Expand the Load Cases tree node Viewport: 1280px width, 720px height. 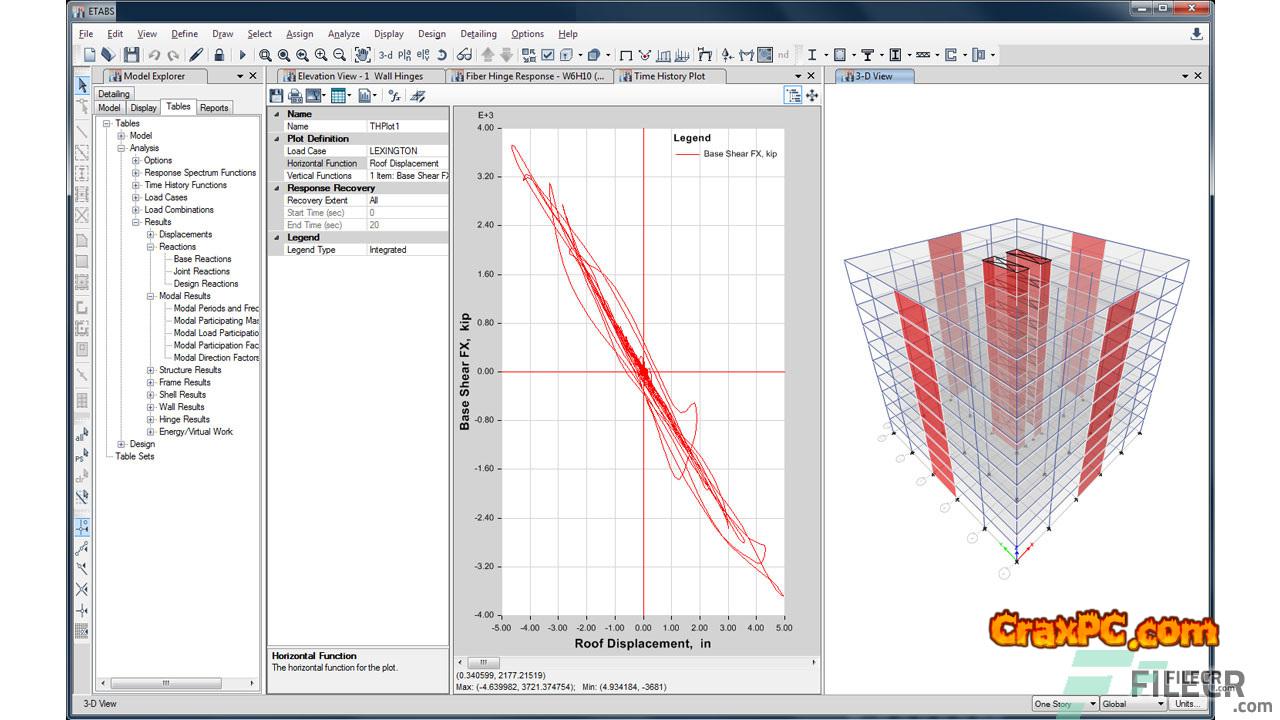136,198
